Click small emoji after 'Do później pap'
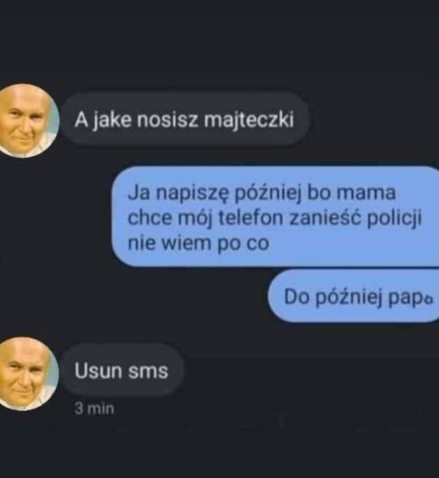 click(x=429, y=299)
